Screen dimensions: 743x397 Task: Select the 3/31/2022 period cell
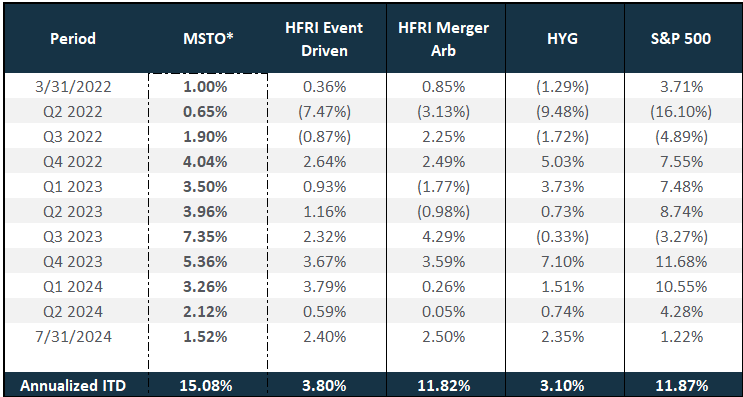pos(73,87)
